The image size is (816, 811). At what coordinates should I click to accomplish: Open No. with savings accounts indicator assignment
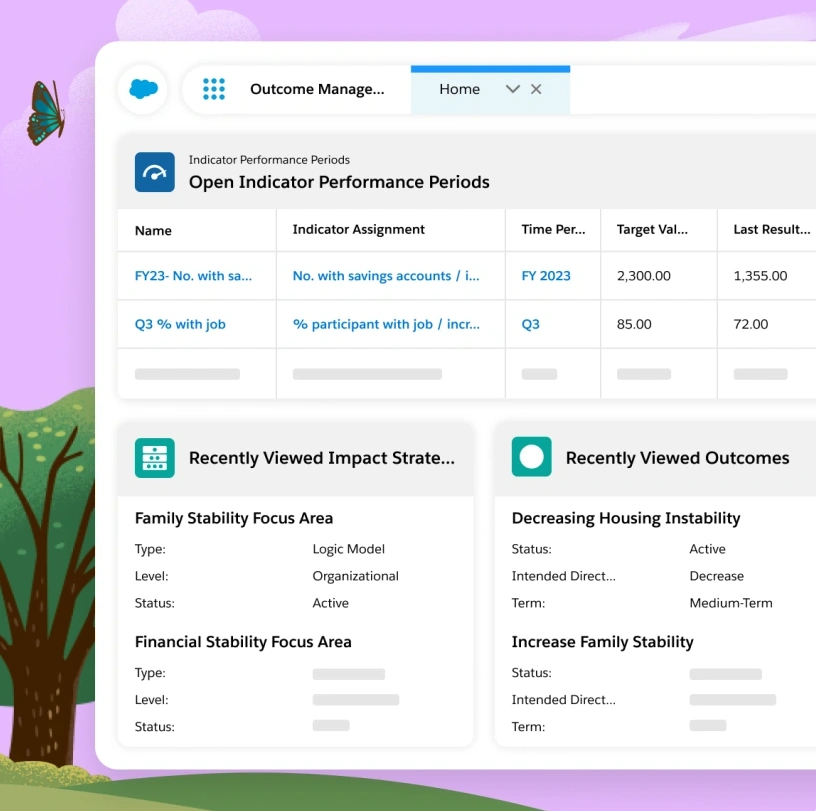pyautogui.click(x=386, y=275)
